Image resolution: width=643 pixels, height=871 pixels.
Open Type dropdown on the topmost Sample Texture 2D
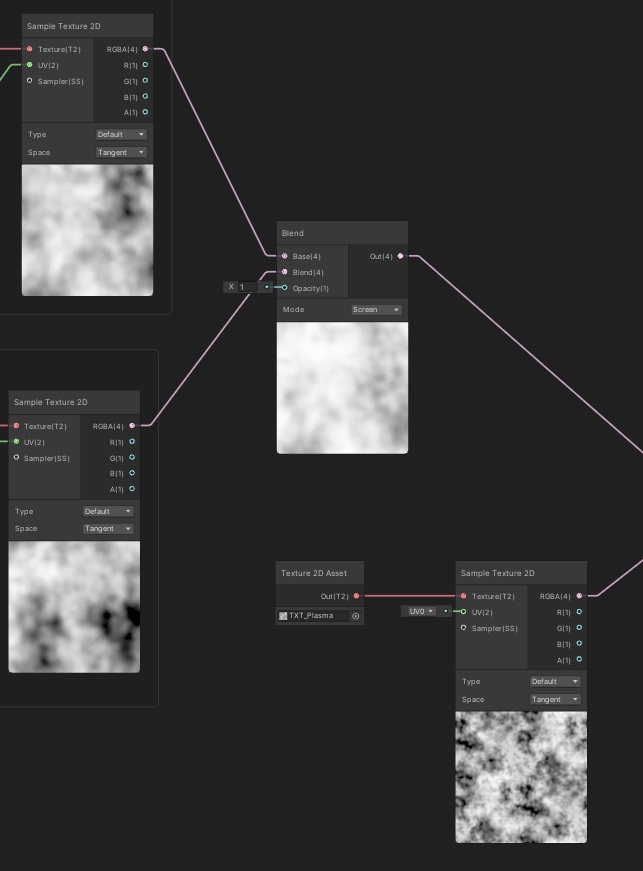[121, 134]
